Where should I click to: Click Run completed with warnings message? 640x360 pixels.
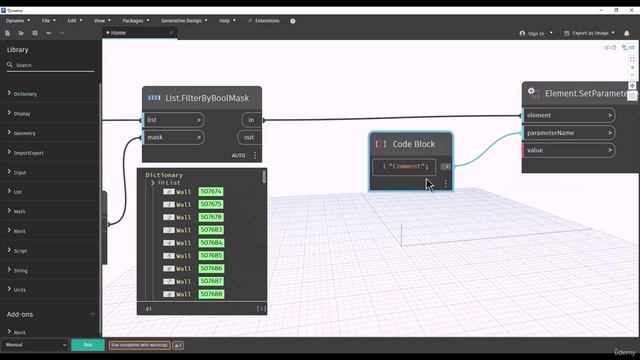[x=140, y=345]
